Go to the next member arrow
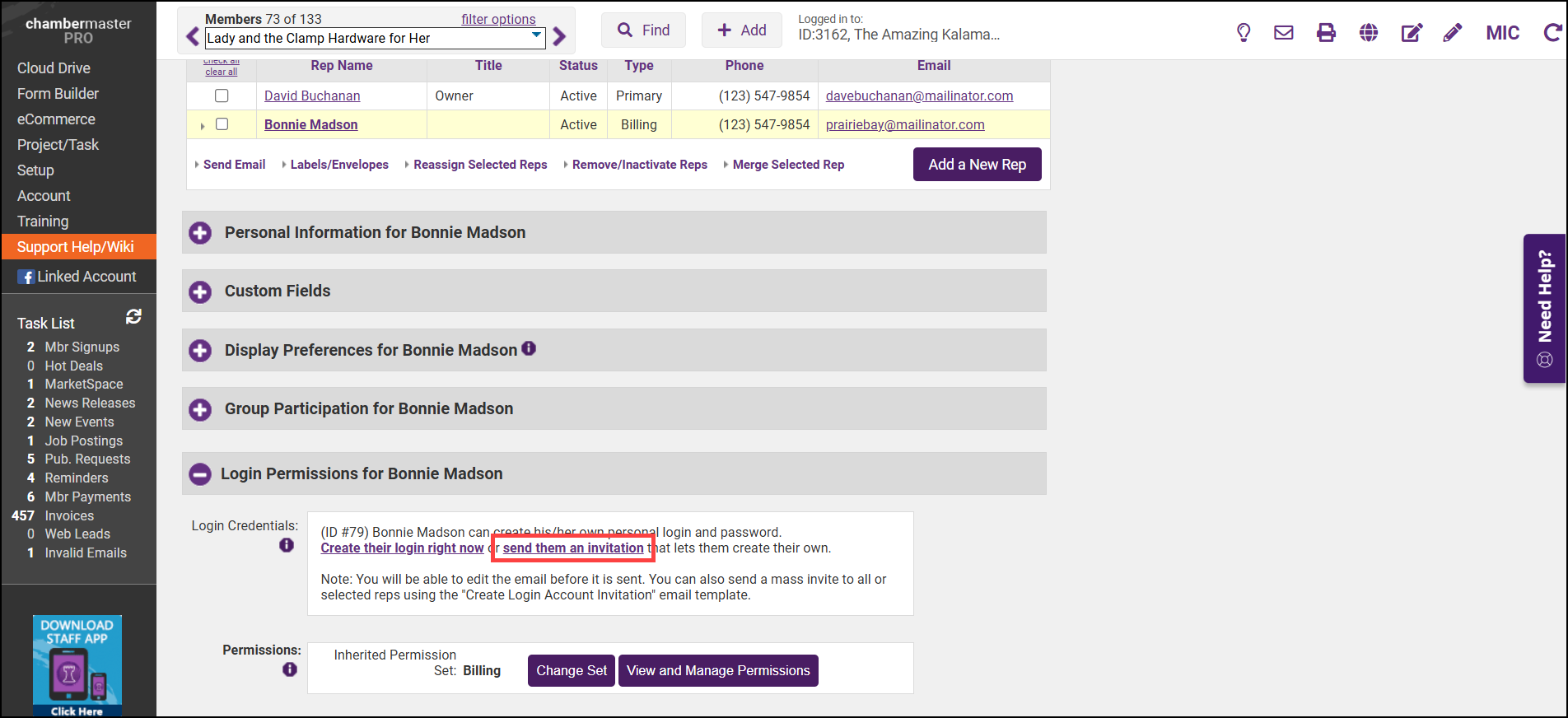The height and width of the screenshot is (718, 1568). click(560, 37)
